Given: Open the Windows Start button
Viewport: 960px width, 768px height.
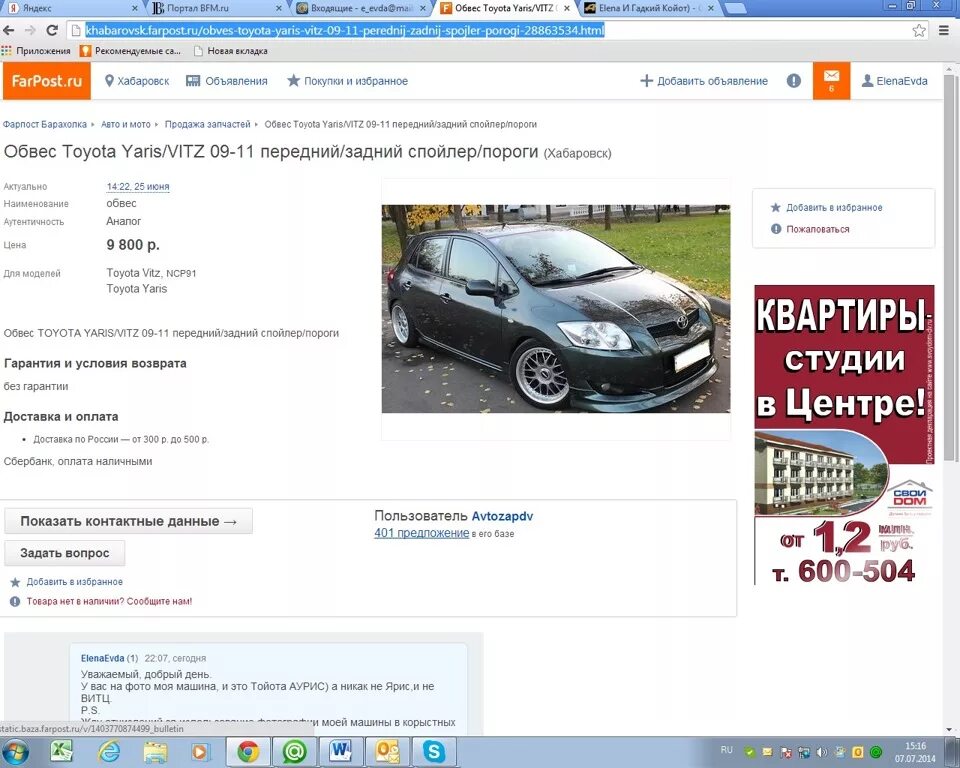Looking at the screenshot, I should click(x=15, y=753).
